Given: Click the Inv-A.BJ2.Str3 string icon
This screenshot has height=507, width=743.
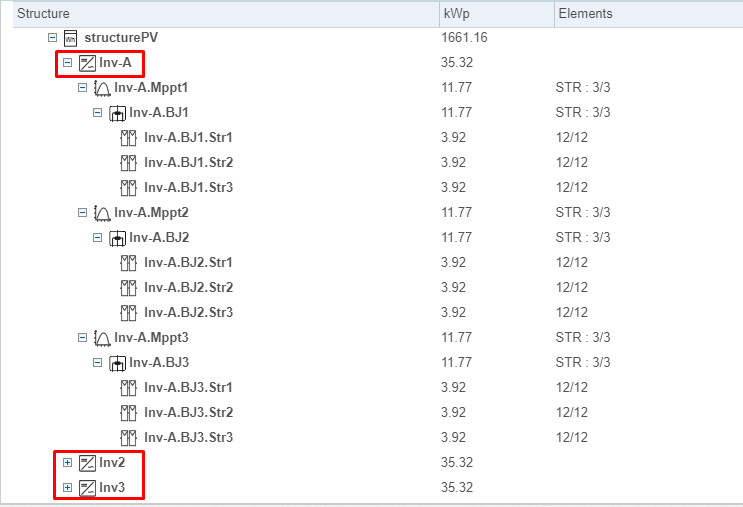Looking at the screenshot, I should (128, 313).
